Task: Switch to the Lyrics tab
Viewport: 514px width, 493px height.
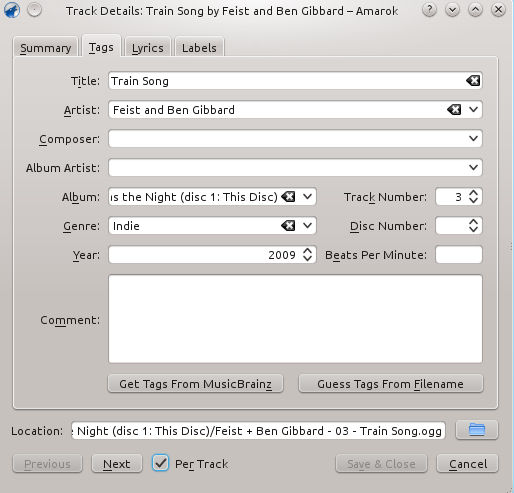Action: pos(148,48)
